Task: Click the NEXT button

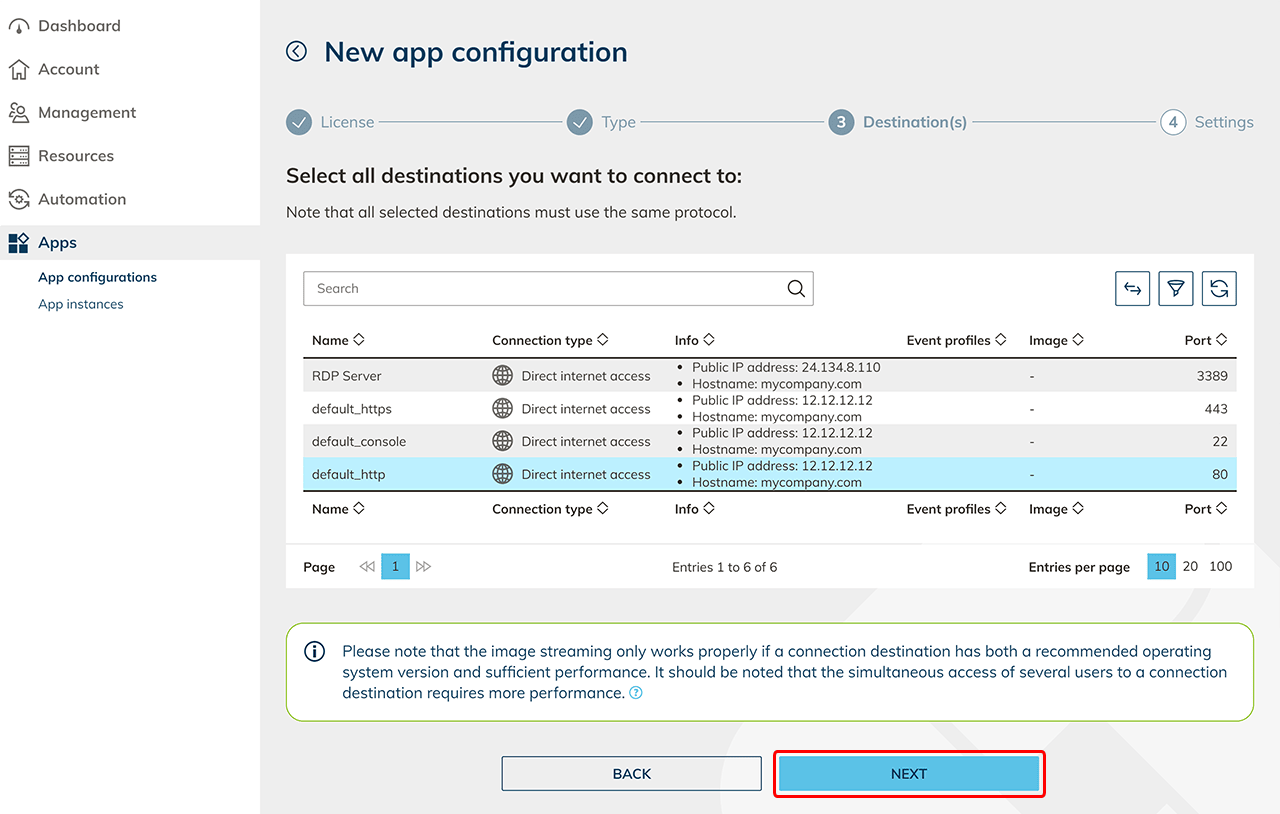Action: tap(909, 774)
